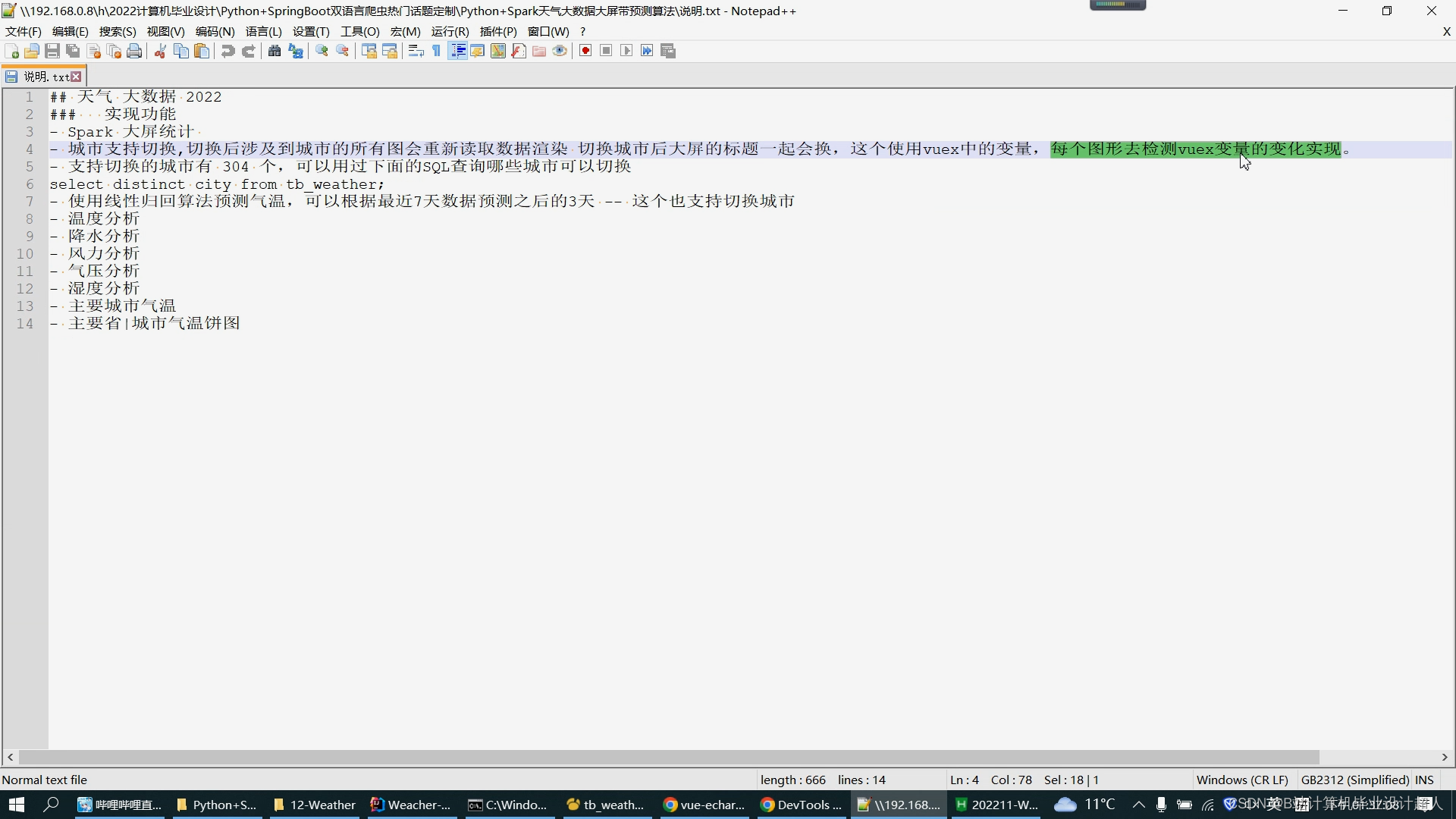Select the 说明.txt document tab
Image resolution: width=1456 pixels, height=819 pixels.
click(45, 77)
